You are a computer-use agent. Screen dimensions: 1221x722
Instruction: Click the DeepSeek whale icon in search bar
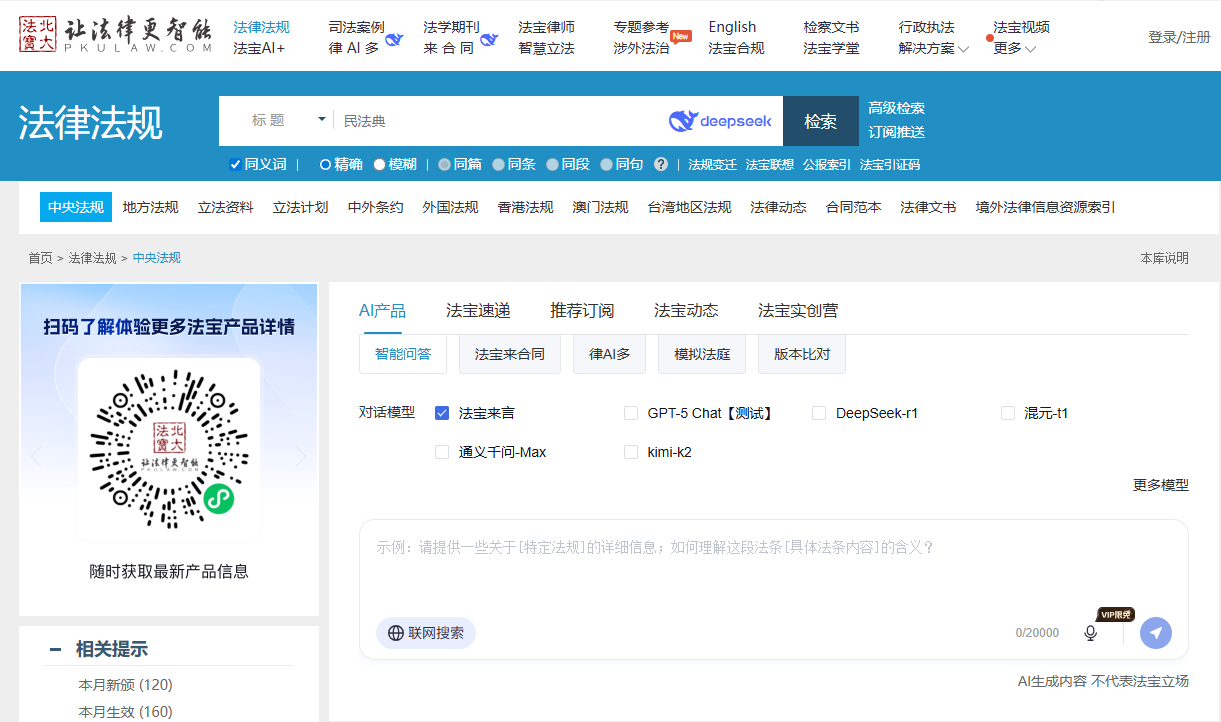click(x=683, y=121)
